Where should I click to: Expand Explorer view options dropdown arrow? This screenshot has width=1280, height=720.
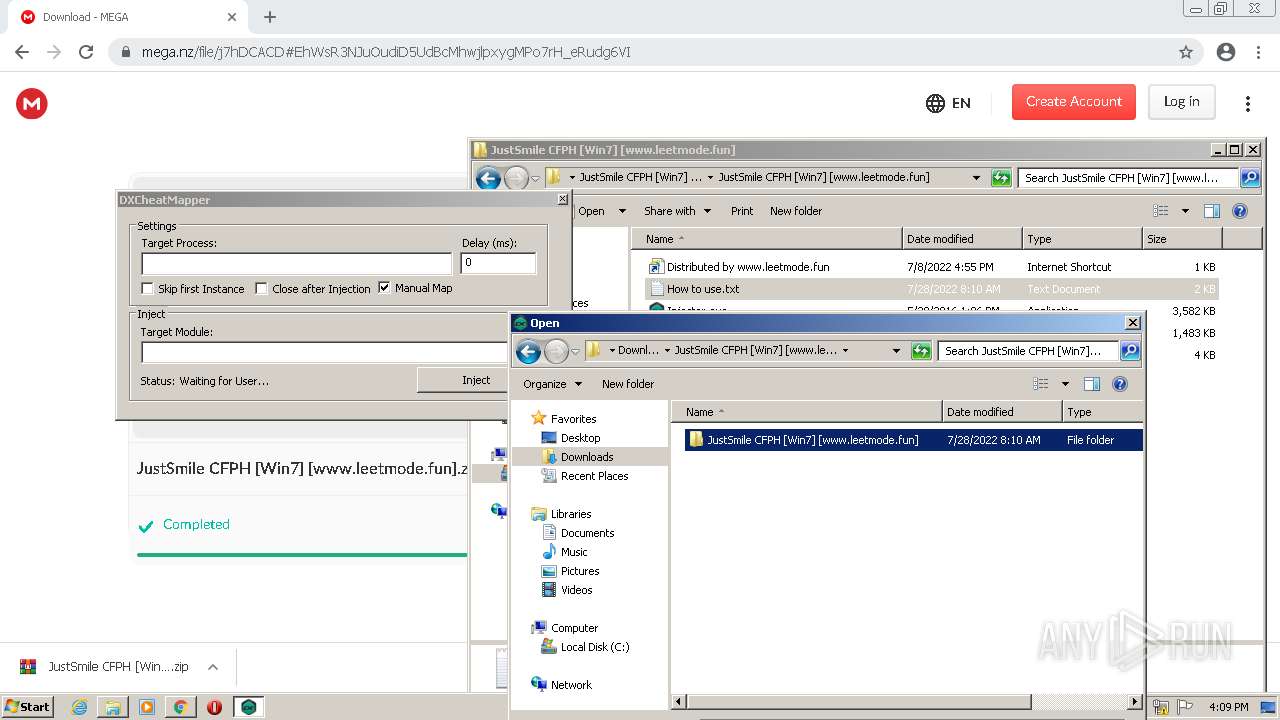[1185, 211]
